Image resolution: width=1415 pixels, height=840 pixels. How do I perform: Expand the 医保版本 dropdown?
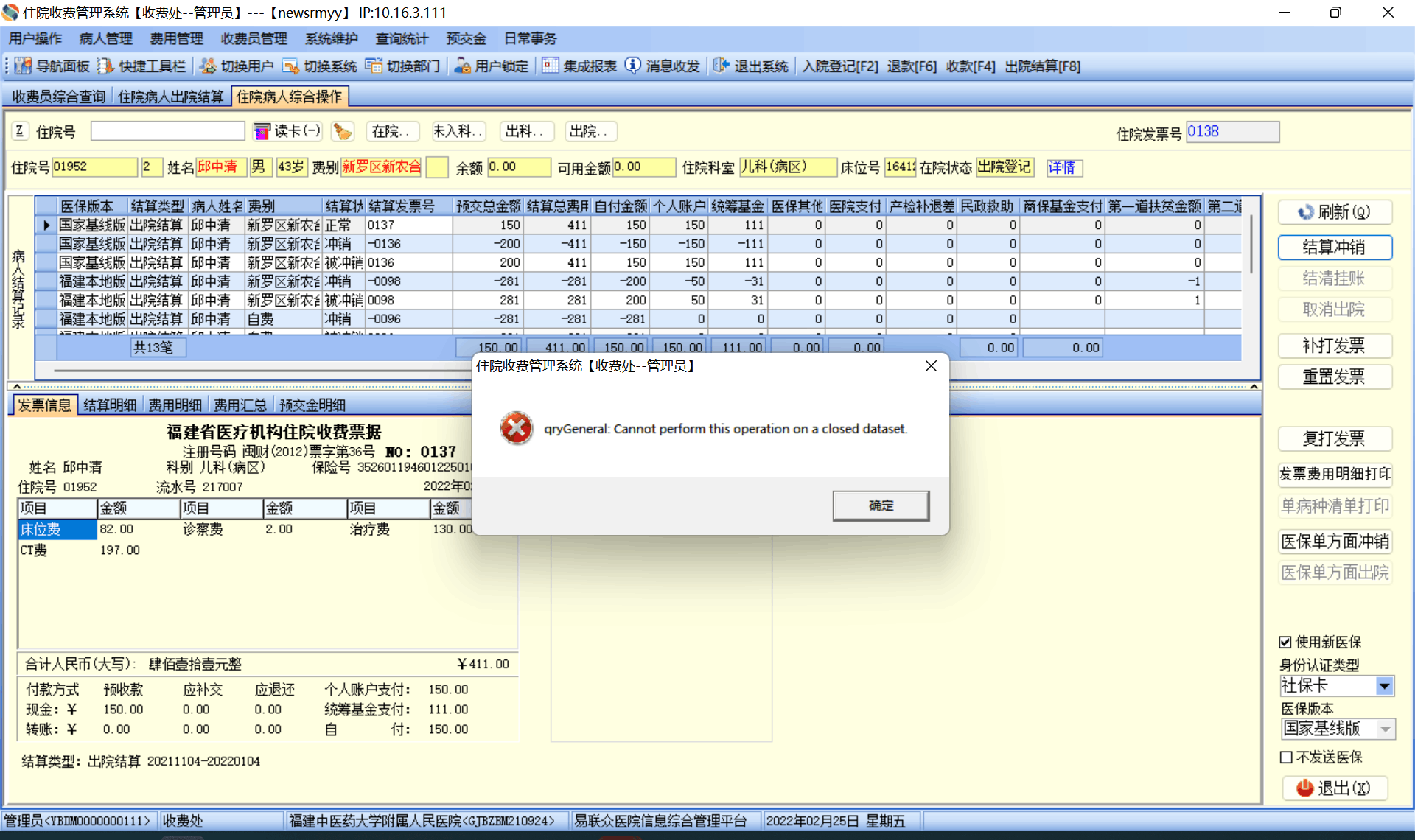[x=1386, y=729]
